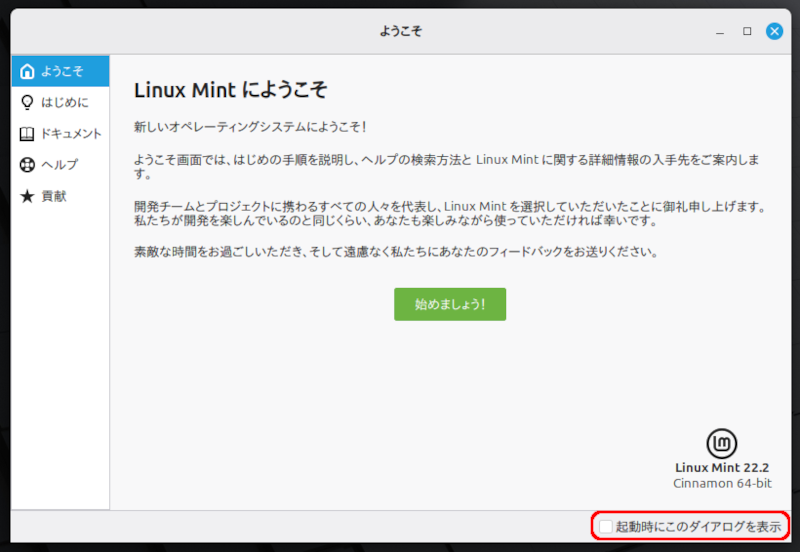Click the green 始めましょう! button
Image resolution: width=800 pixels, height=552 pixels.
[x=449, y=304]
